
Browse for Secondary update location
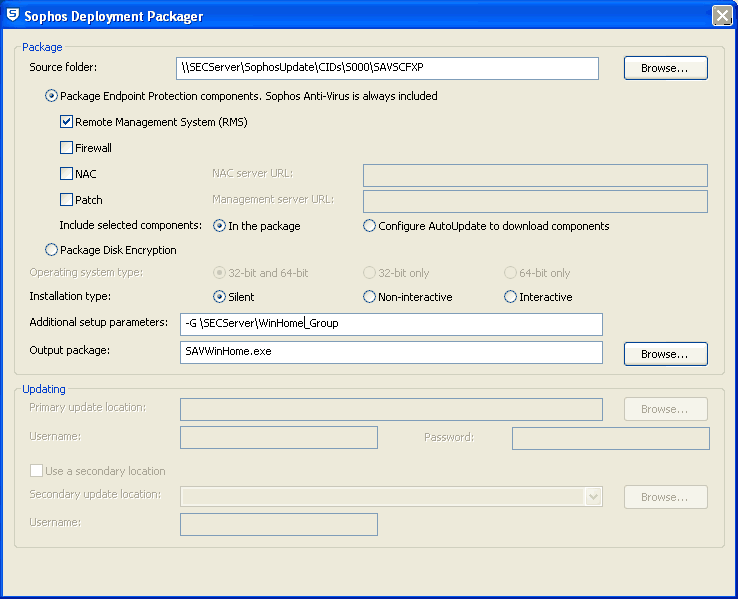tap(666, 497)
